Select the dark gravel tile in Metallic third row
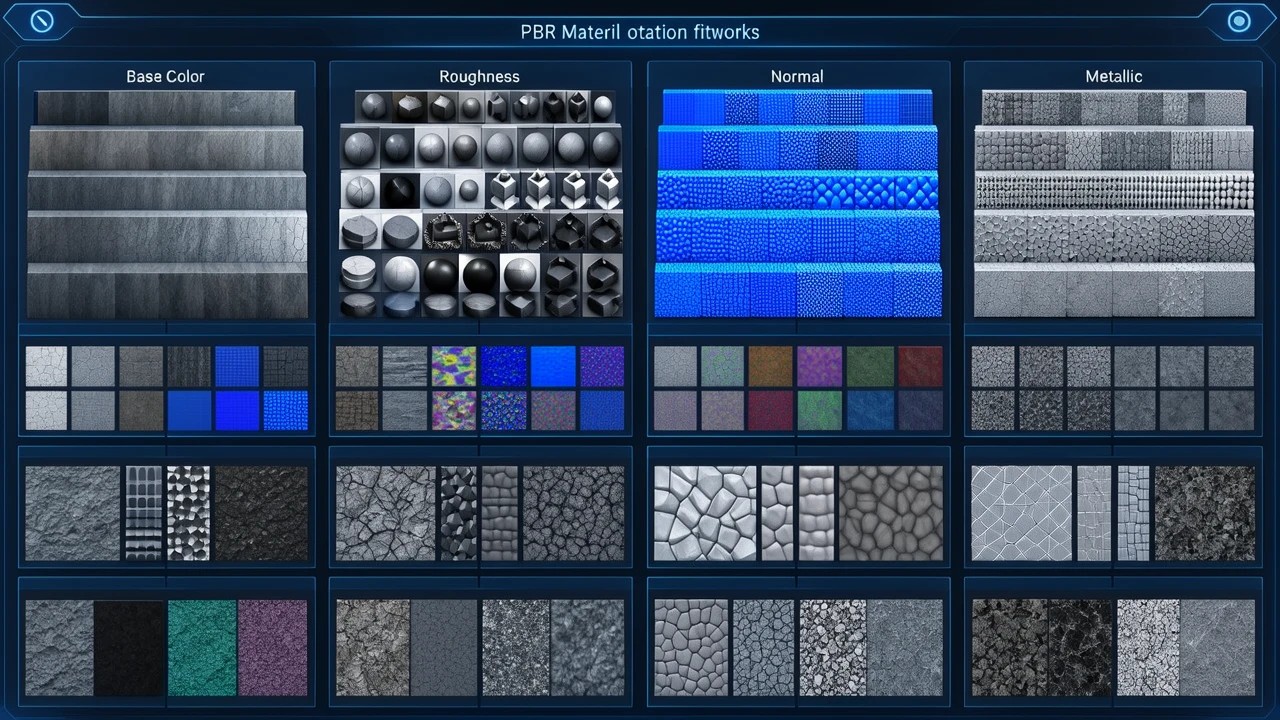This screenshot has width=1280, height=720. click(x=1205, y=513)
